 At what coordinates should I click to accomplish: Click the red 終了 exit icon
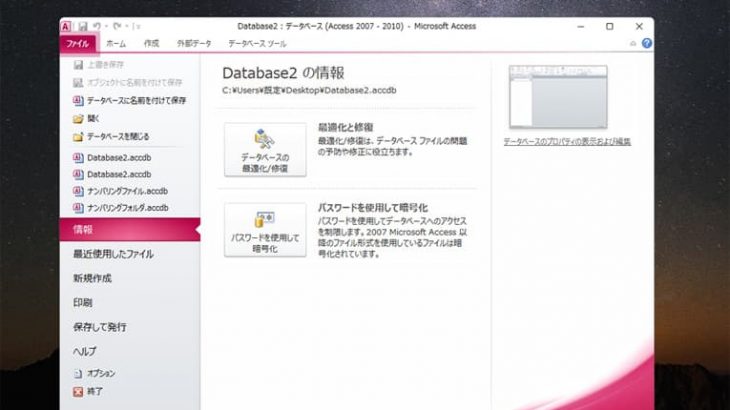click(78, 392)
